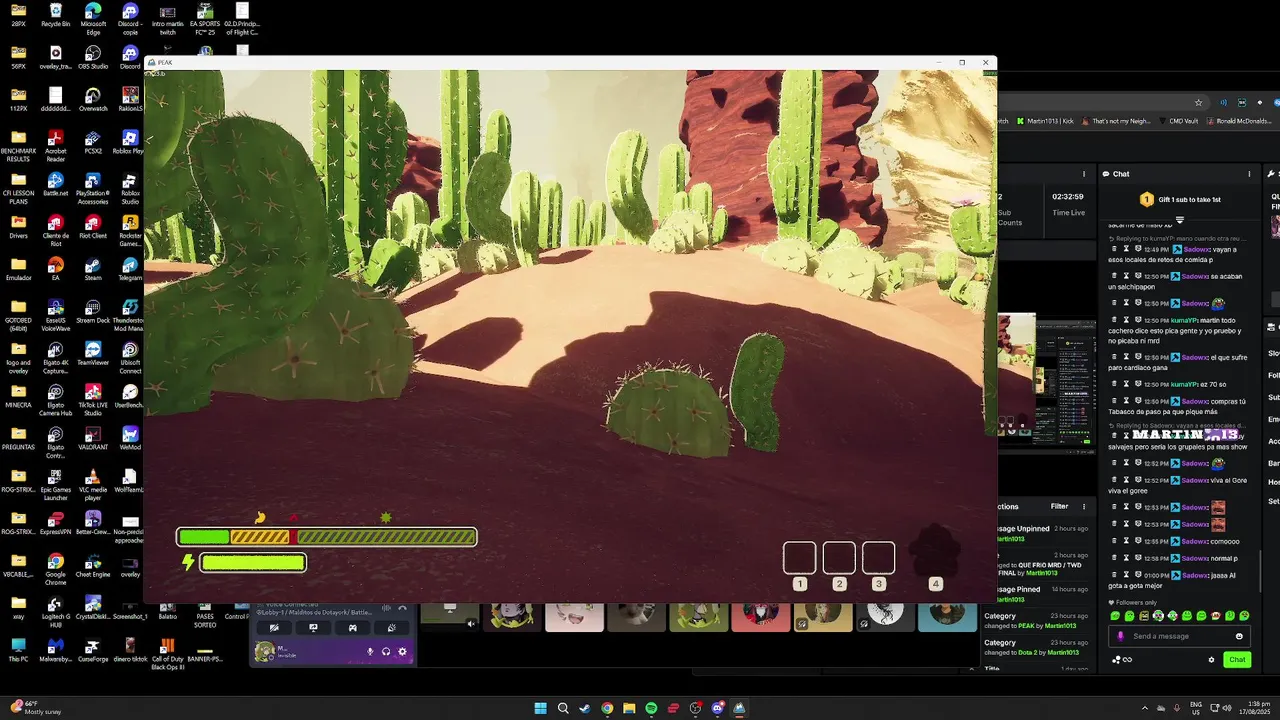Click Send a message chat field
Screen dimensions: 1280x720
pos(1180,636)
